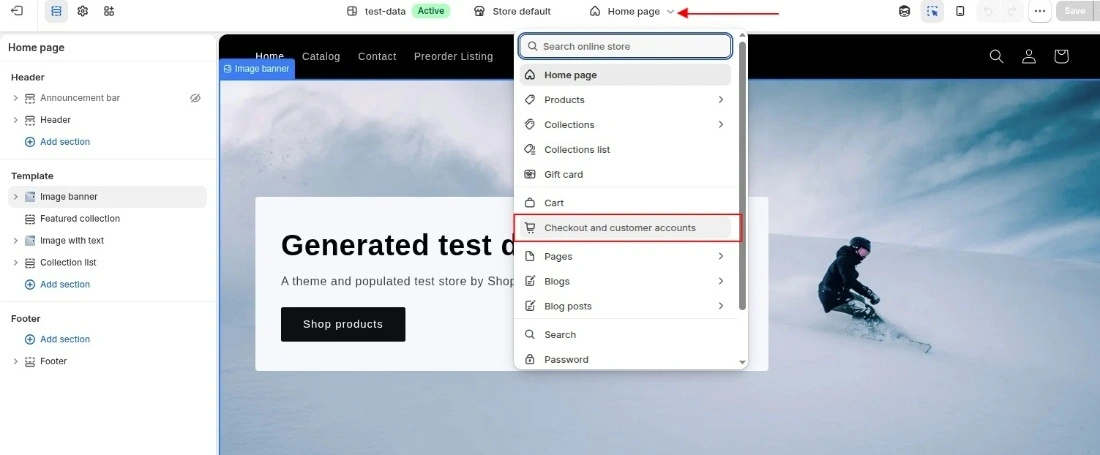Open theme settings gear icon
This screenshot has width=1100, height=455.
(83, 11)
